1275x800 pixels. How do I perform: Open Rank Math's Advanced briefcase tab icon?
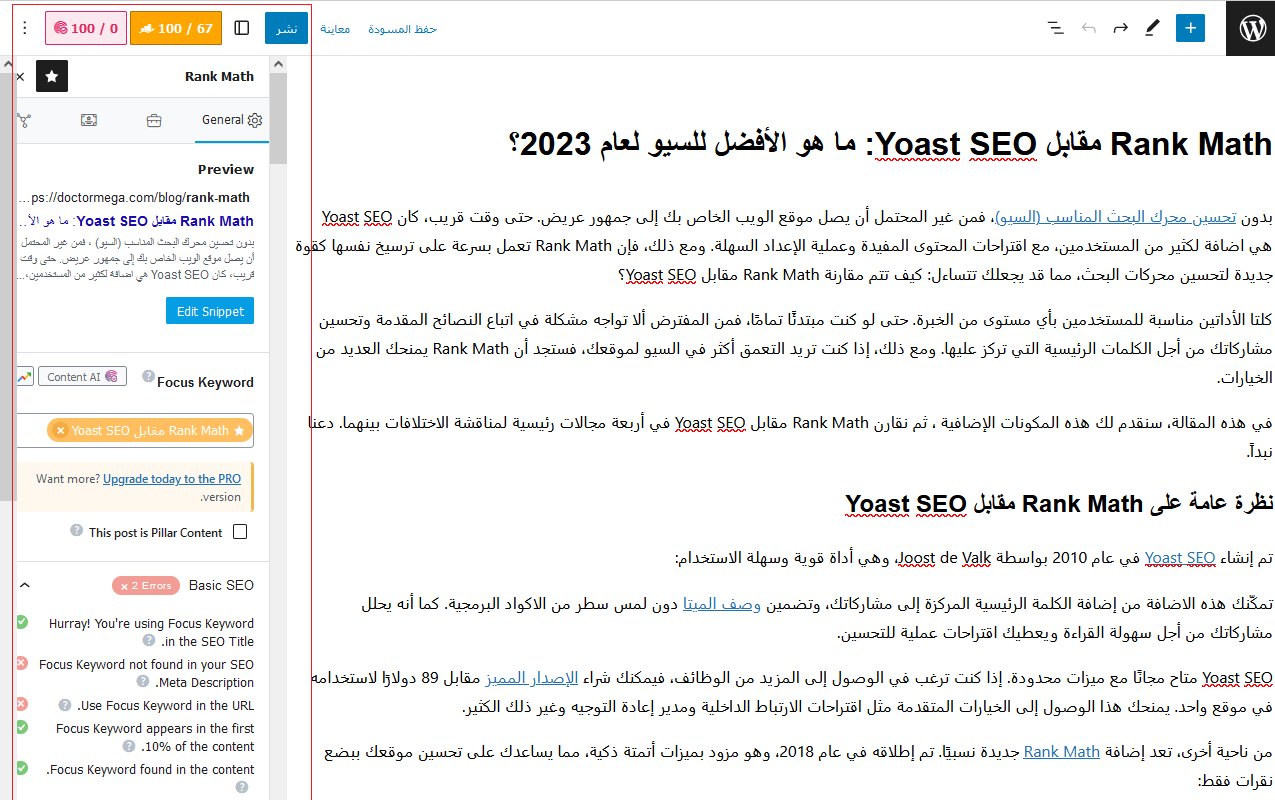153,119
